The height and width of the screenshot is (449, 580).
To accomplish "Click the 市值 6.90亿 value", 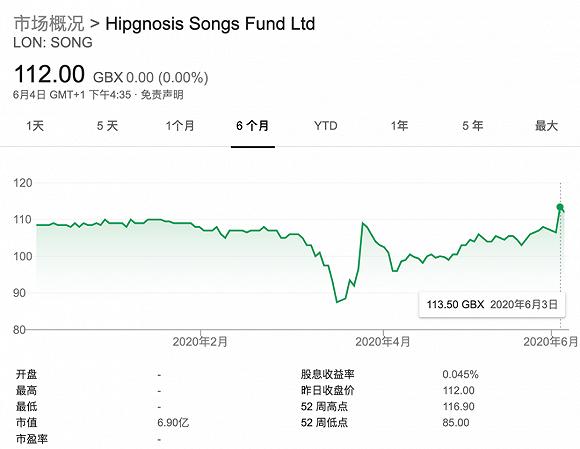I will tap(173, 422).
